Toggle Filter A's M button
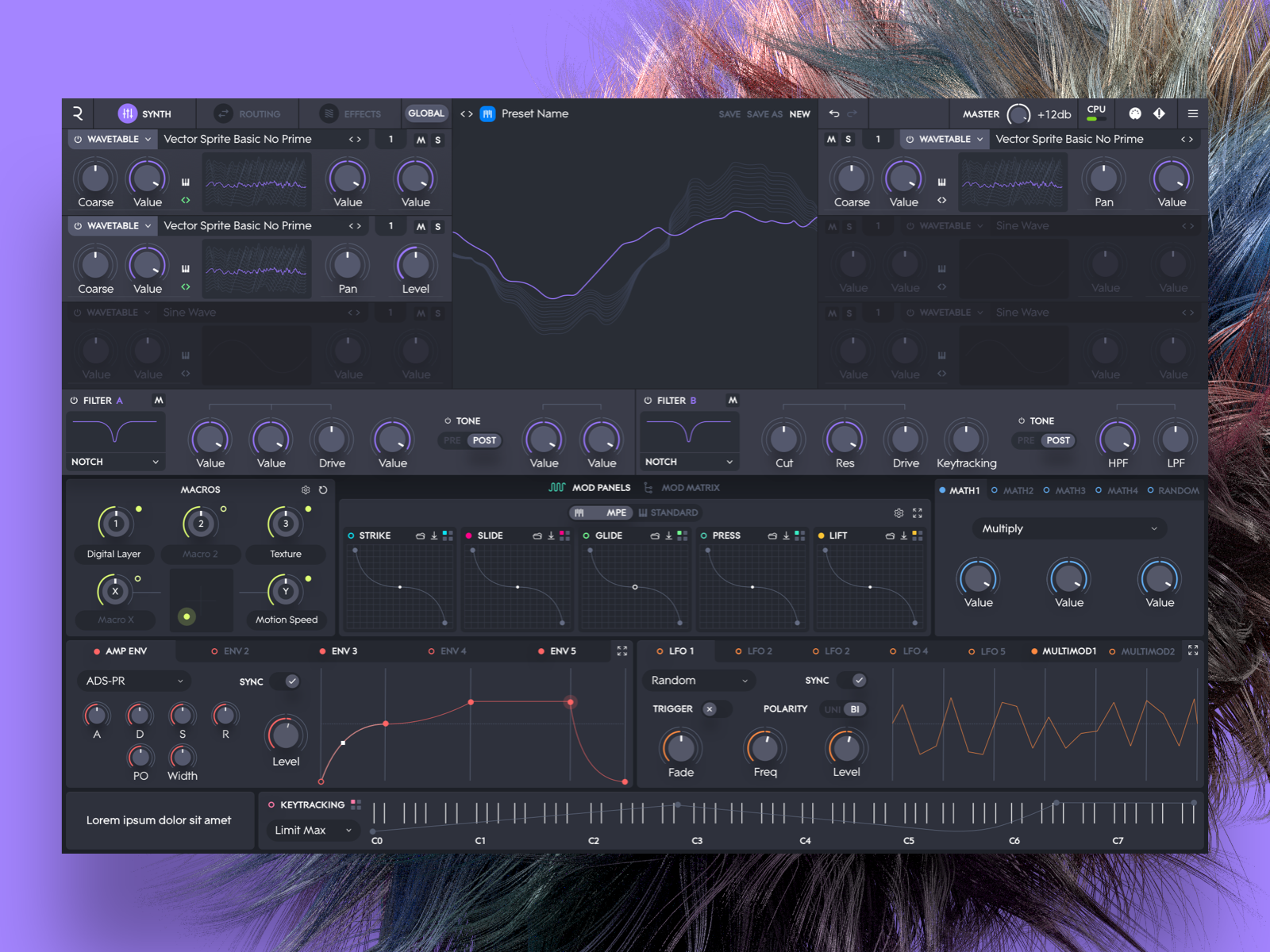Screen dimensions: 1270x952 point(159,400)
